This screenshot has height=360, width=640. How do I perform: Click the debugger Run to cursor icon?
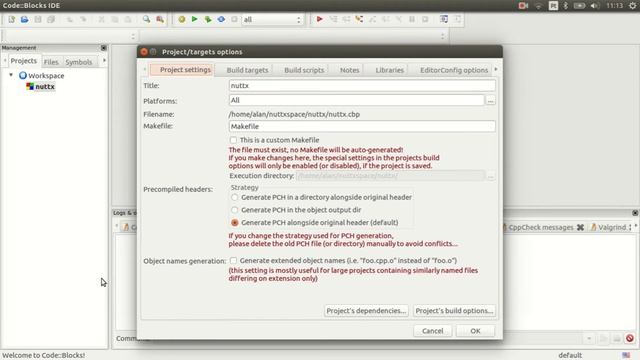pyautogui.click(x=333, y=19)
